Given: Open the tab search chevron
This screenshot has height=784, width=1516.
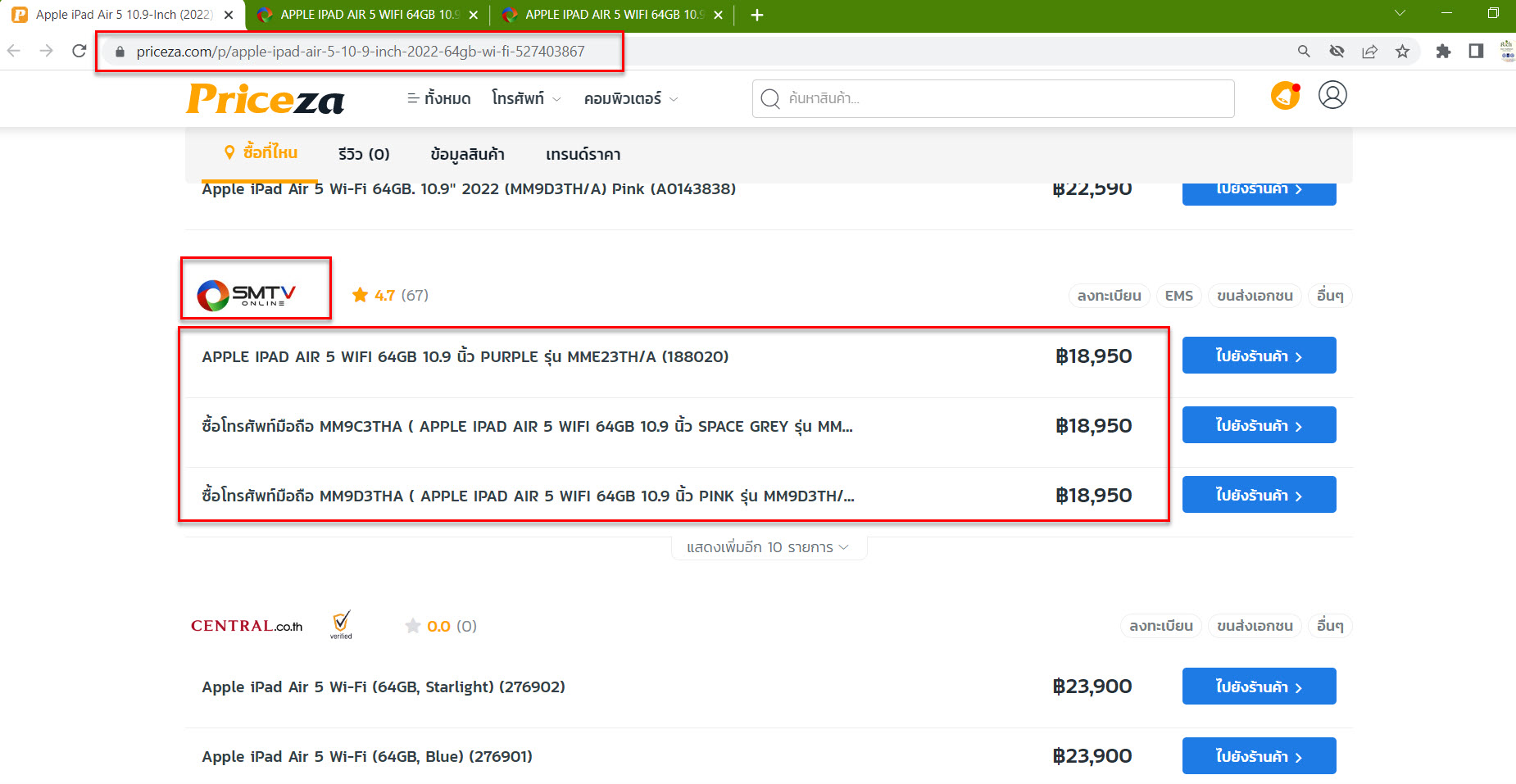Looking at the screenshot, I should coord(1400,13).
